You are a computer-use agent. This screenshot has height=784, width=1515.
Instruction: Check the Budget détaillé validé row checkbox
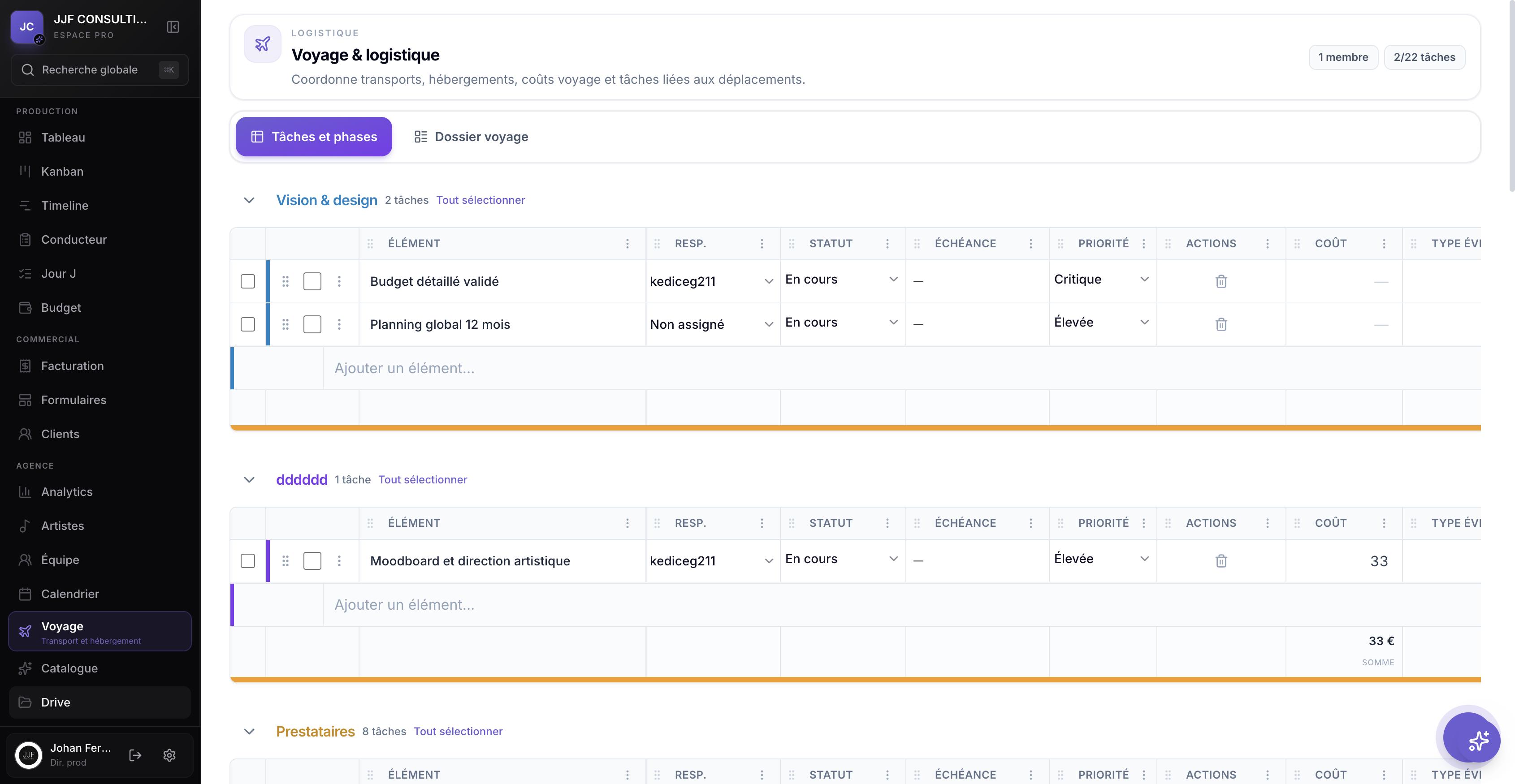pos(247,281)
